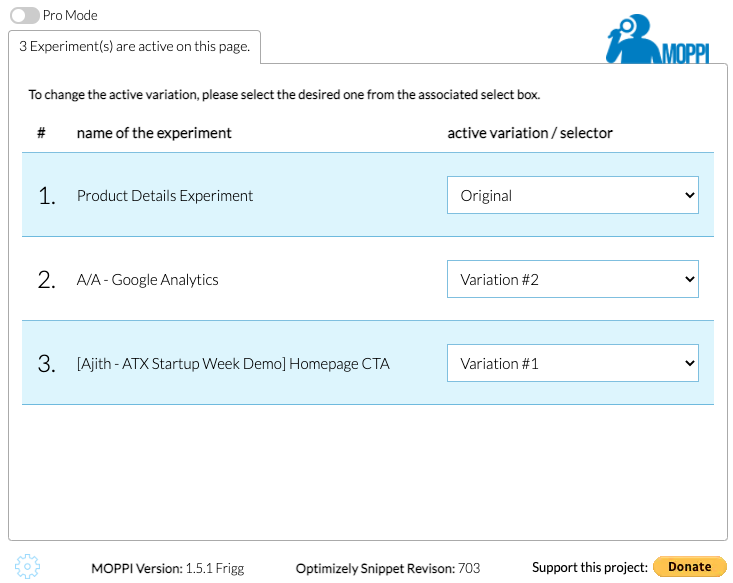733x583 pixels.
Task: Open A/A - Google Analytics variation dropdown
Action: pyautogui.click(x=573, y=279)
